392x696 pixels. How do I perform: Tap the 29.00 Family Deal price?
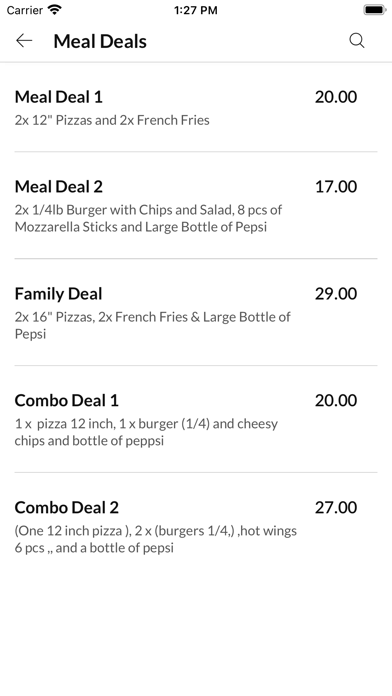click(x=336, y=293)
